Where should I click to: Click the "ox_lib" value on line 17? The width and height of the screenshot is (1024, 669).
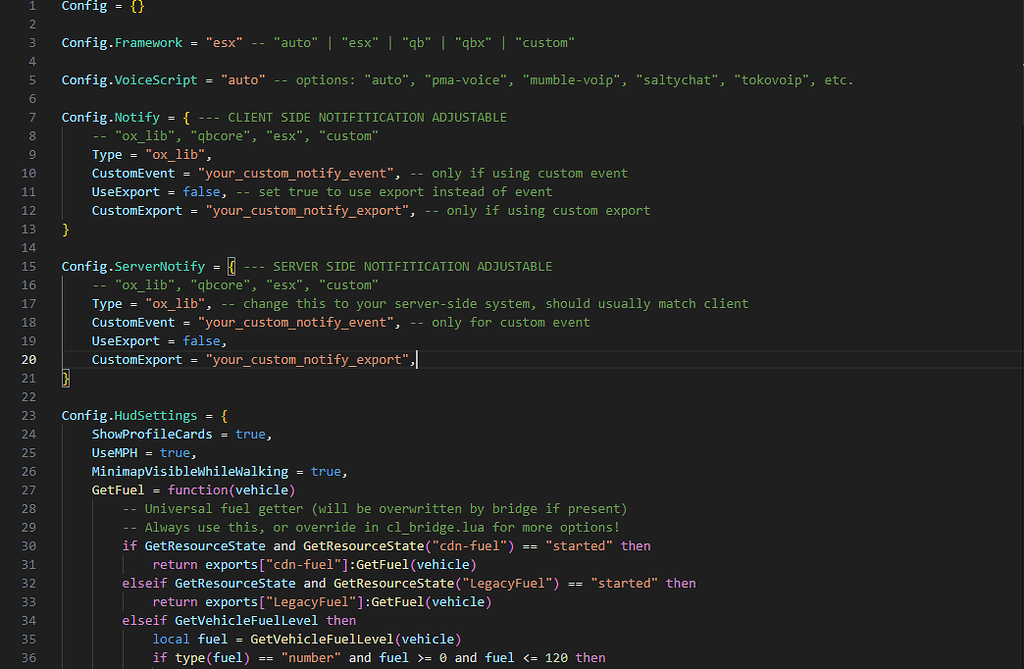174,304
